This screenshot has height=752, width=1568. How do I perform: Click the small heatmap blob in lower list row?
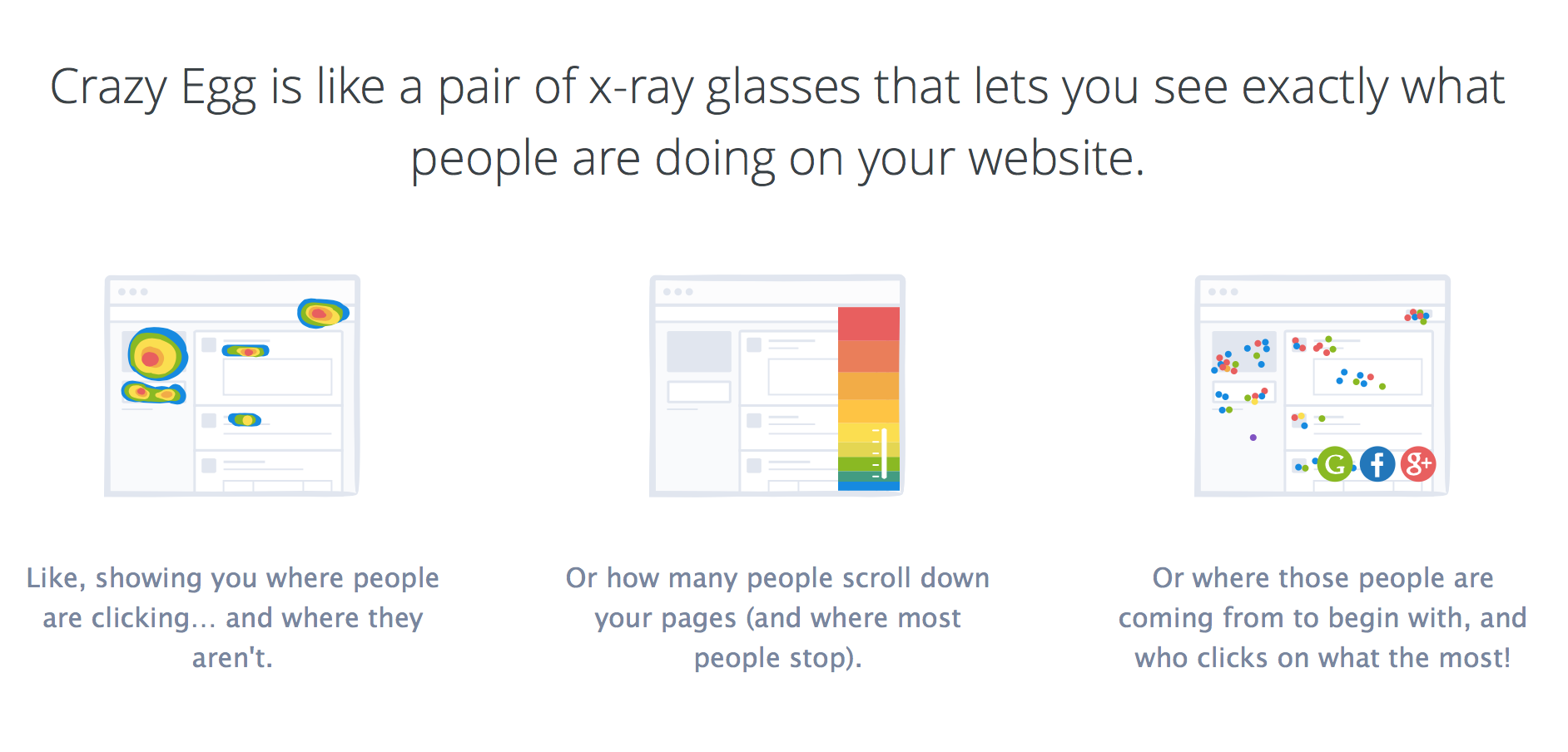click(245, 420)
